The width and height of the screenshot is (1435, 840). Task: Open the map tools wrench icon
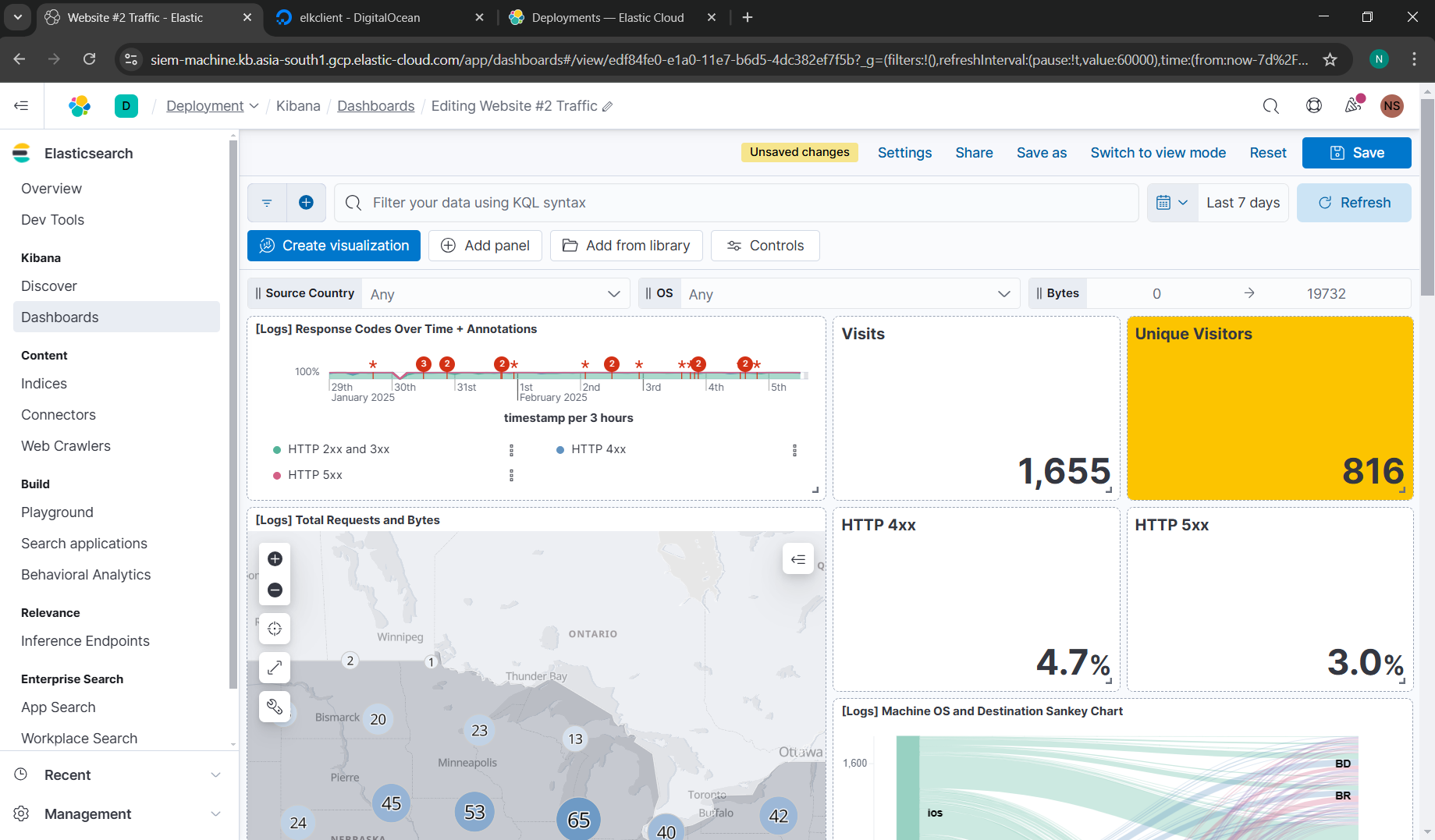[x=275, y=707]
